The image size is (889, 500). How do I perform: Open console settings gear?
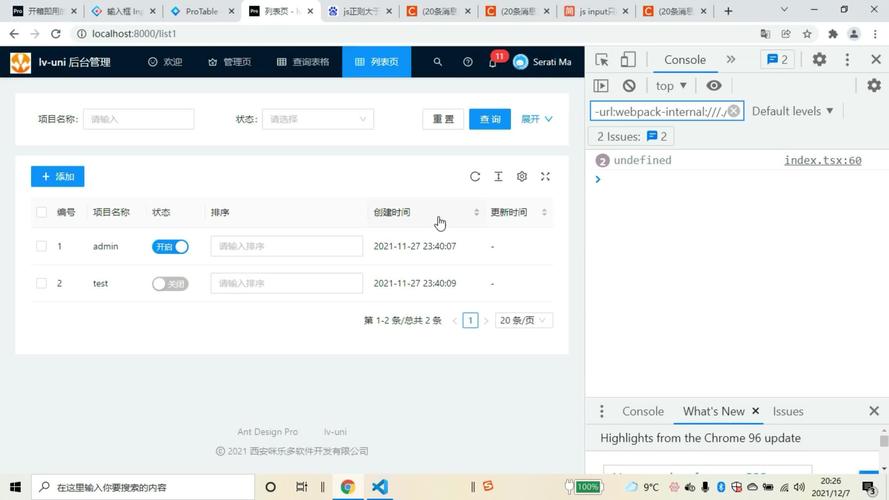point(874,86)
